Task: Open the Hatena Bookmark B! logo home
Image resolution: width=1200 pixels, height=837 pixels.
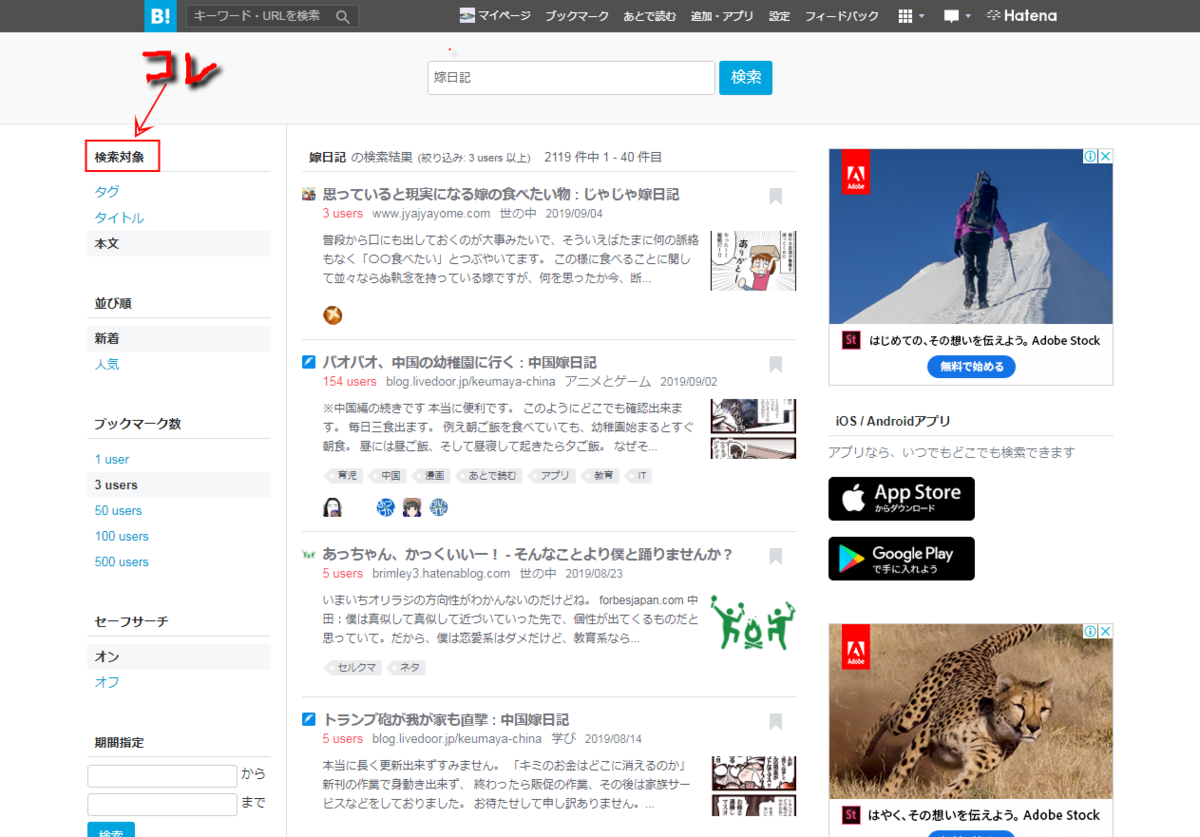Action: [x=158, y=16]
